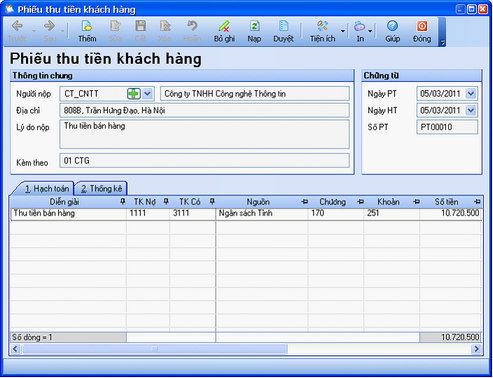Pin the Nguồn column
Image resolution: width=493 pixels, height=378 pixels.
(304, 202)
